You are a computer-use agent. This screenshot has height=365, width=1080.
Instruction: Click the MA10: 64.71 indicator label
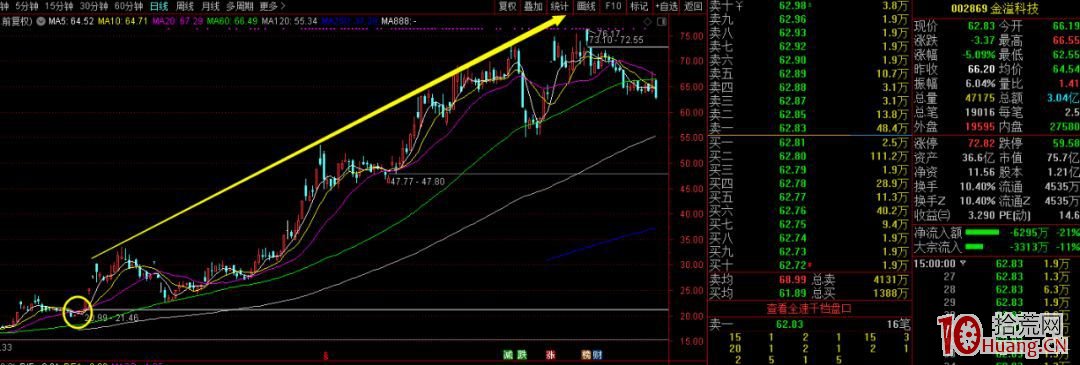(123, 21)
